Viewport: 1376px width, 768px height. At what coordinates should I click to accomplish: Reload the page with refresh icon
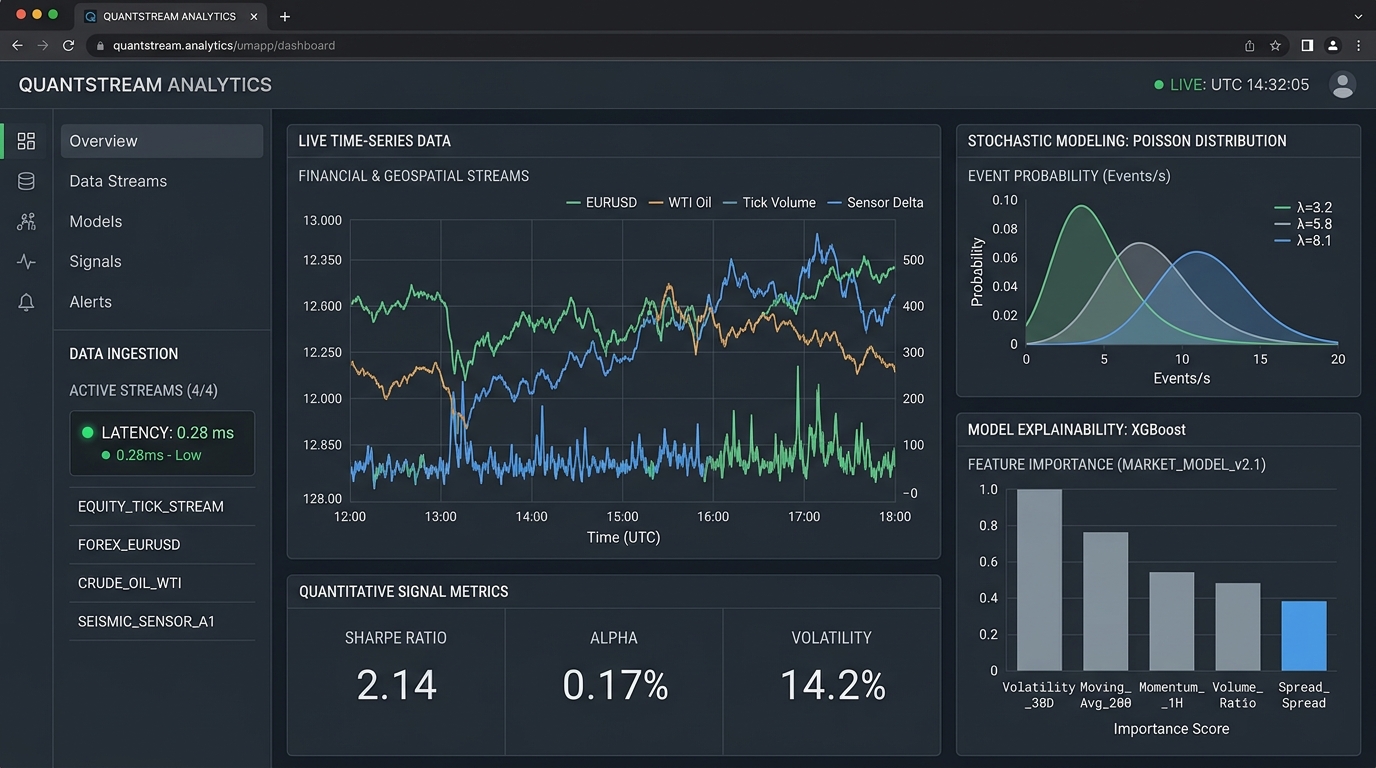69,45
